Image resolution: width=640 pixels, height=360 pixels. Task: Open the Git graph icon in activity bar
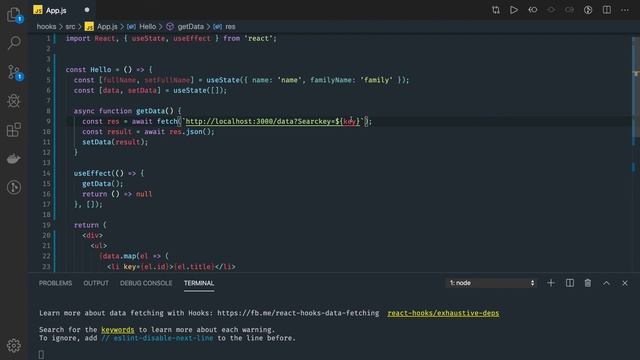pyautogui.click(x=14, y=187)
